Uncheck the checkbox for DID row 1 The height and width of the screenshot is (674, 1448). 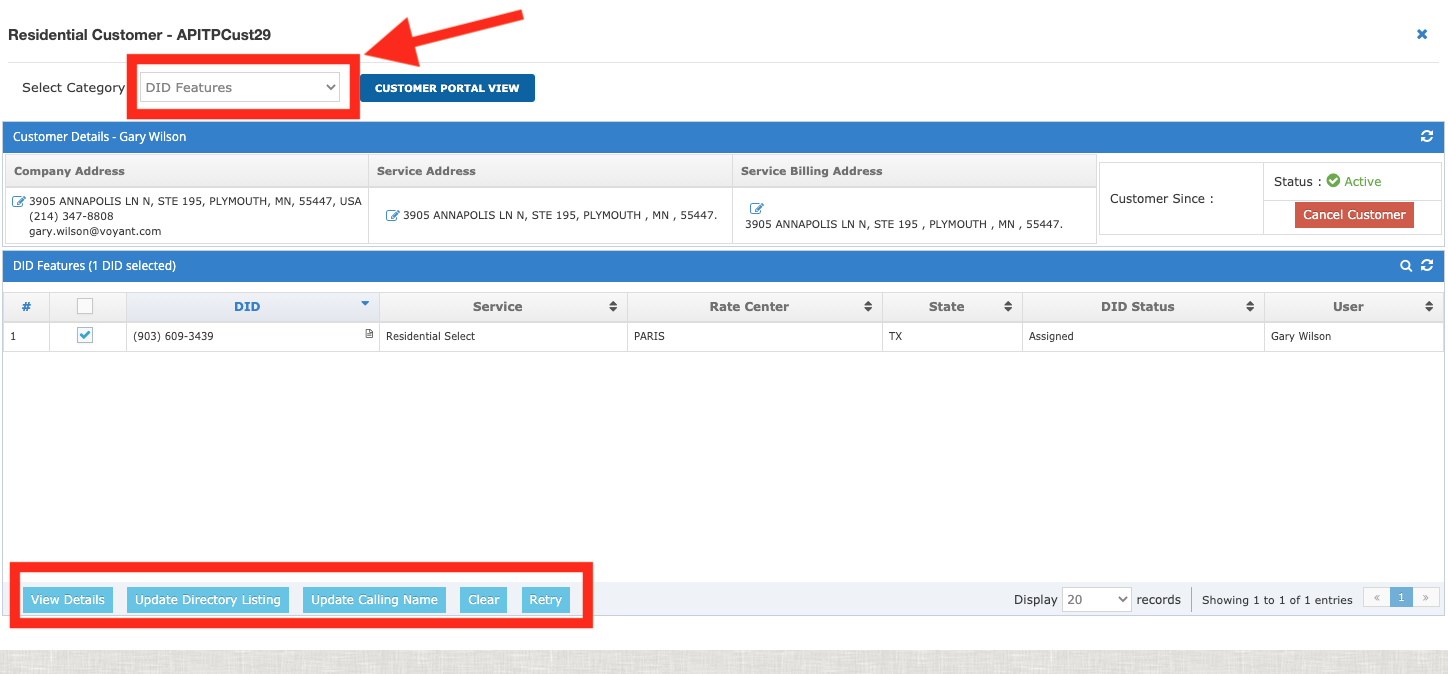coord(85,336)
